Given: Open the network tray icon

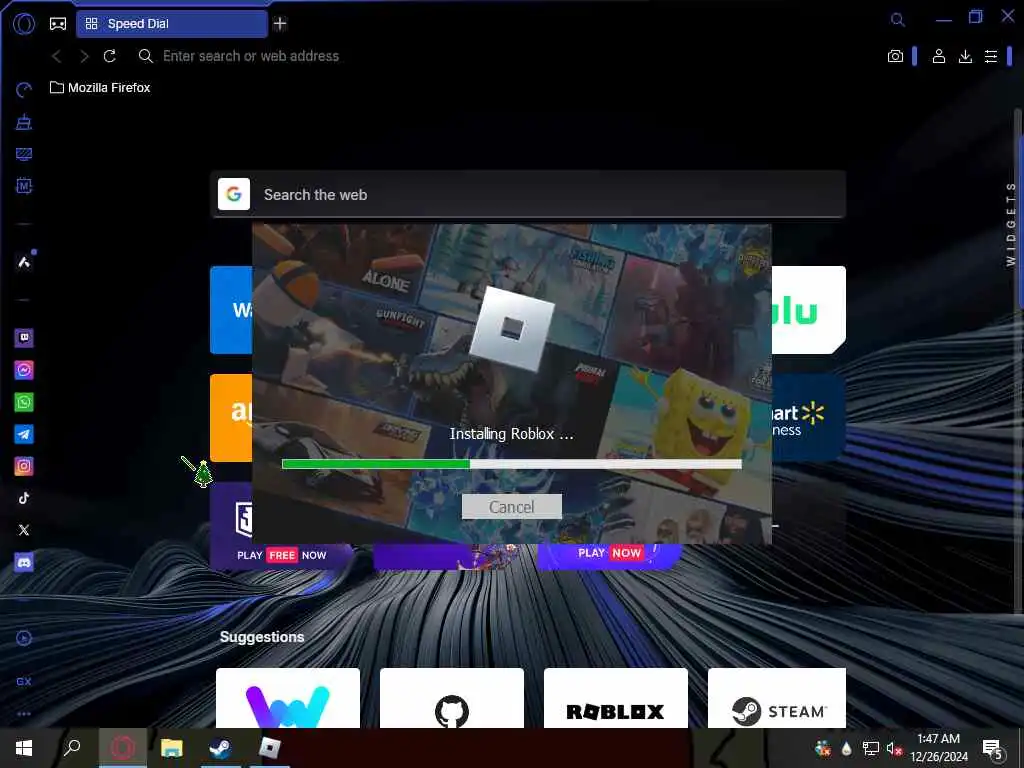Looking at the screenshot, I should pyautogui.click(x=871, y=748).
